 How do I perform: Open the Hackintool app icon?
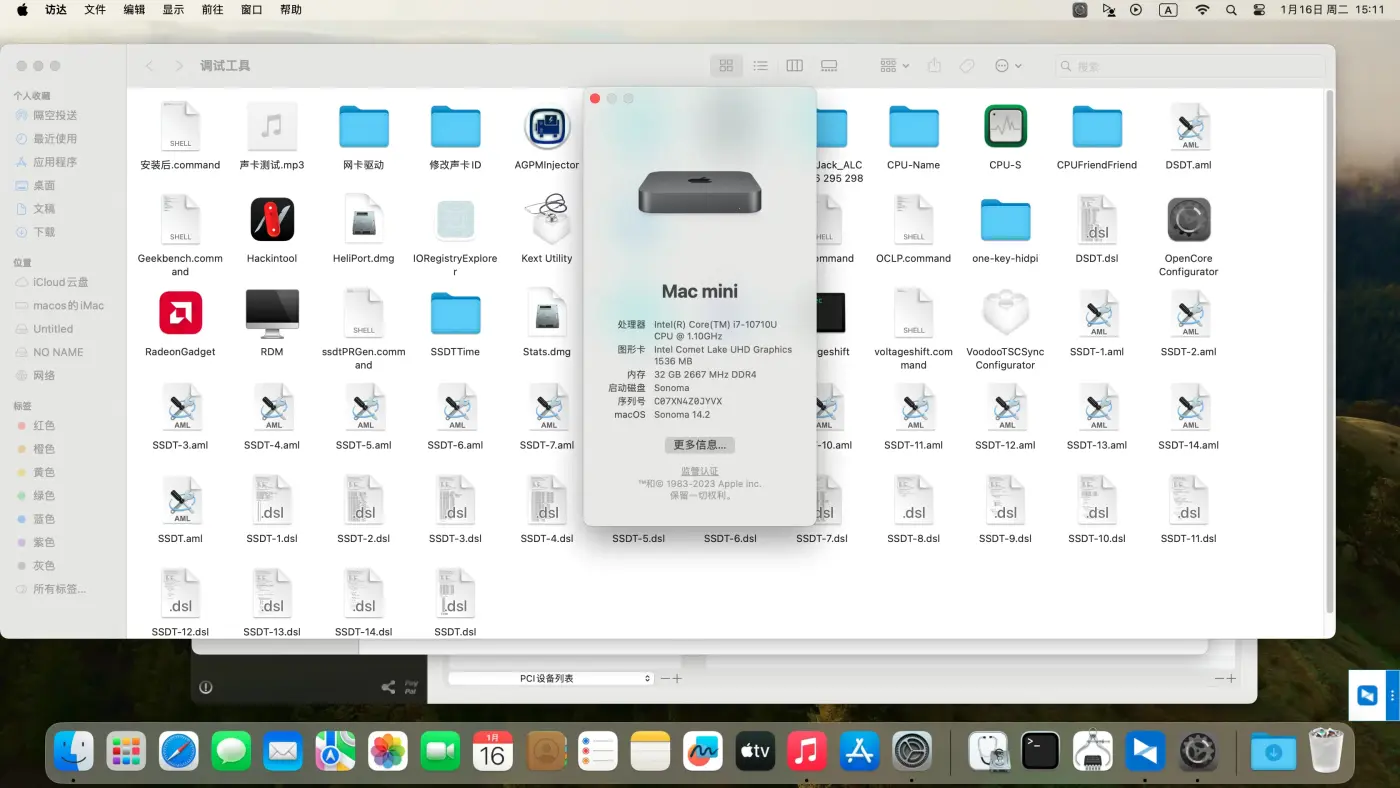271,219
